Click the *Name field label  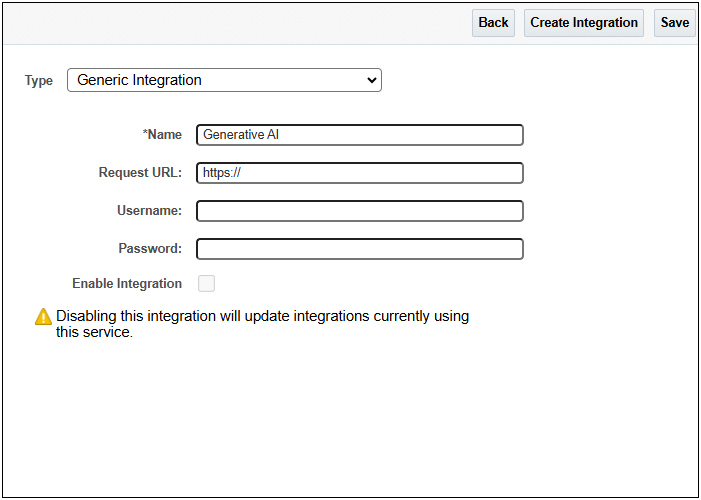[162, 135]
